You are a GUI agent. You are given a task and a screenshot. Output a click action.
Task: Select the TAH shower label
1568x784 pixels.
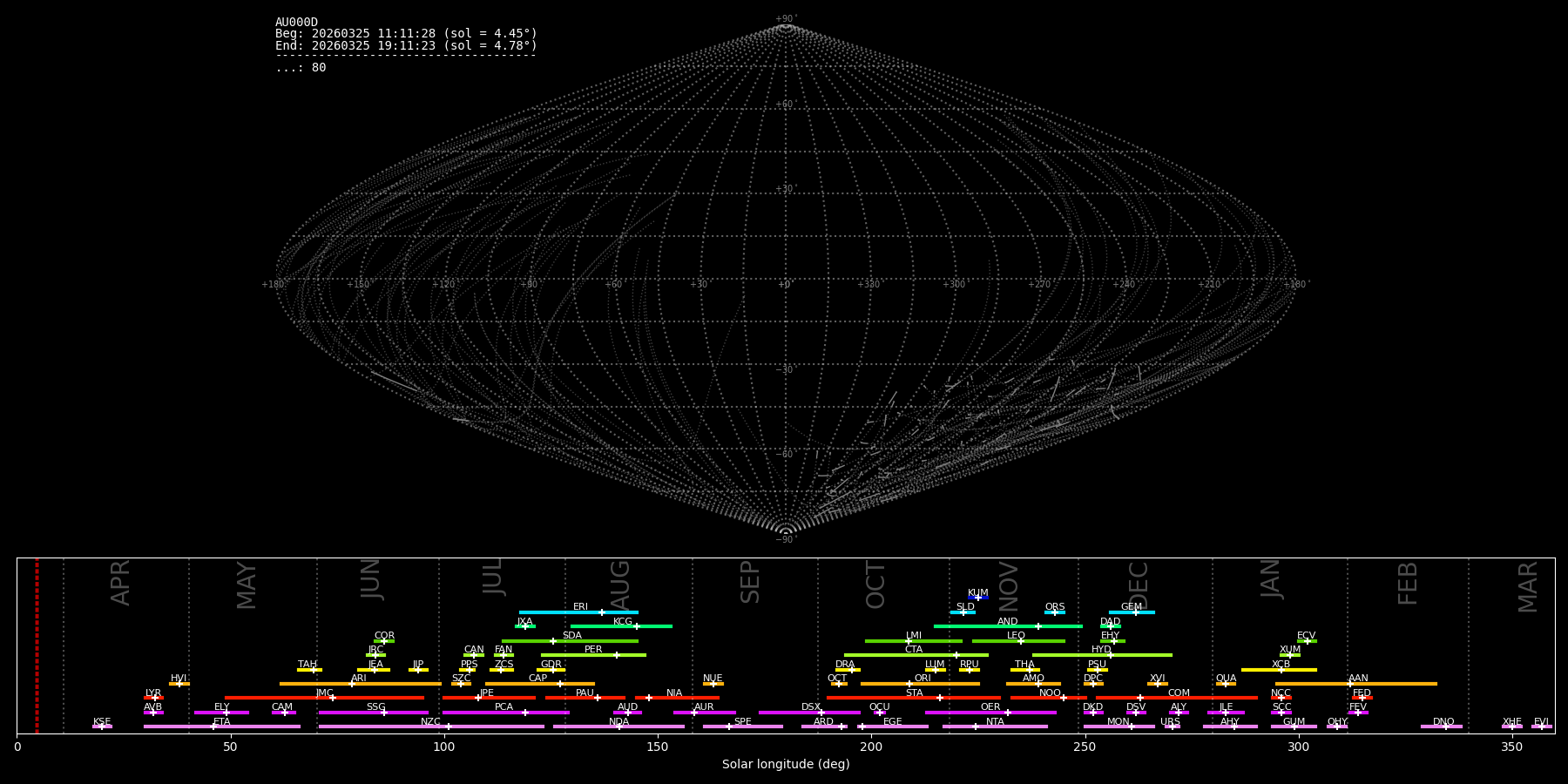coord(308,665)
